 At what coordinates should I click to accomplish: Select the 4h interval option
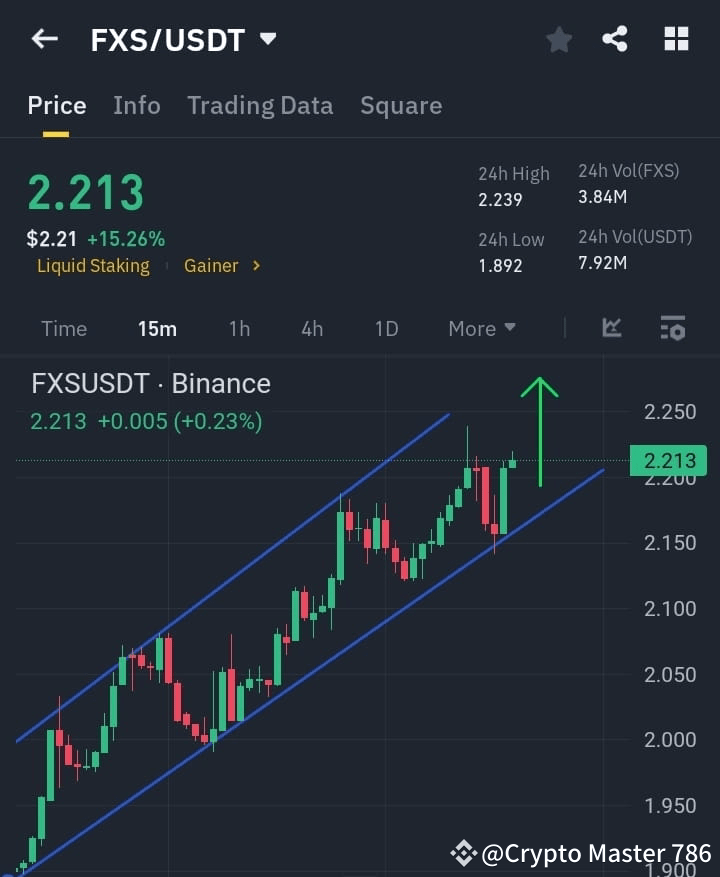311,328
